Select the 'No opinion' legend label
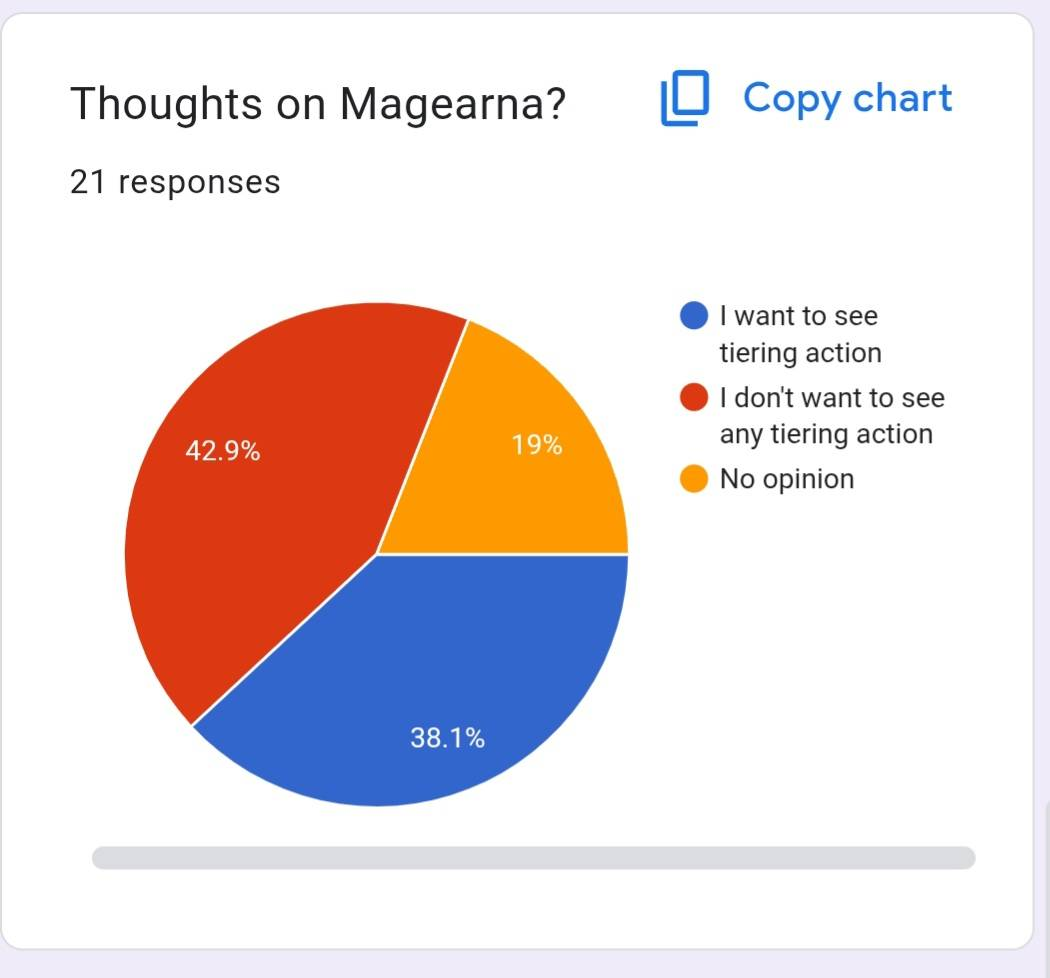The image size is (1050, 978). point(787,479)
